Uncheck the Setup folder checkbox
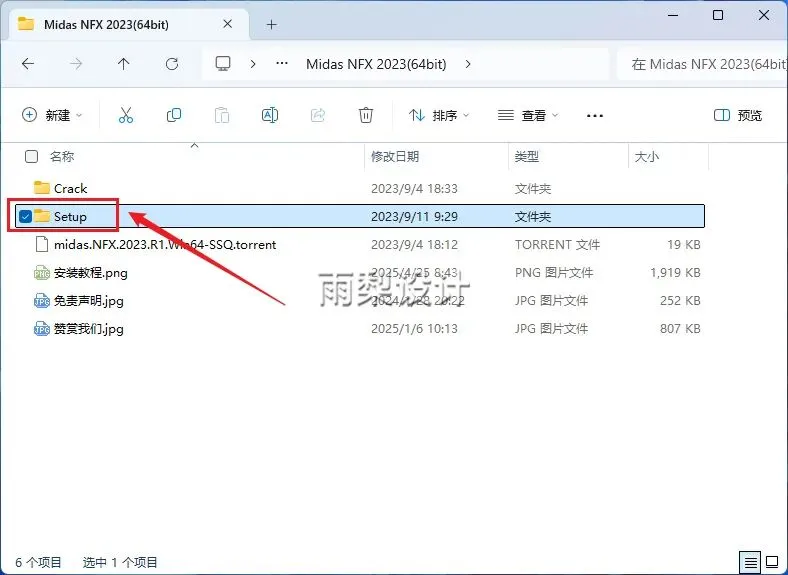 tap(25, 217)
